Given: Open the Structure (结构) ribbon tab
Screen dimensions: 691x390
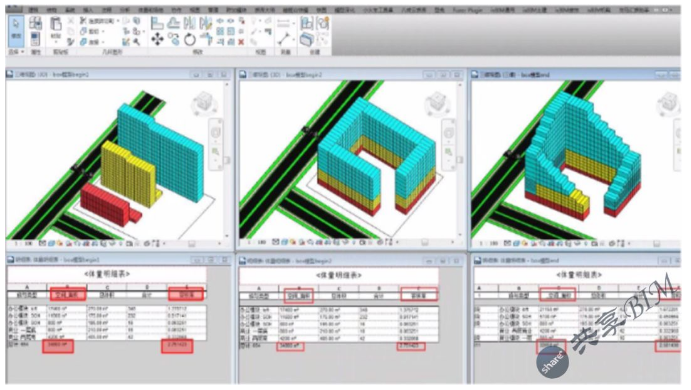Looking at the screenshot, I should (x=52, y=10).
